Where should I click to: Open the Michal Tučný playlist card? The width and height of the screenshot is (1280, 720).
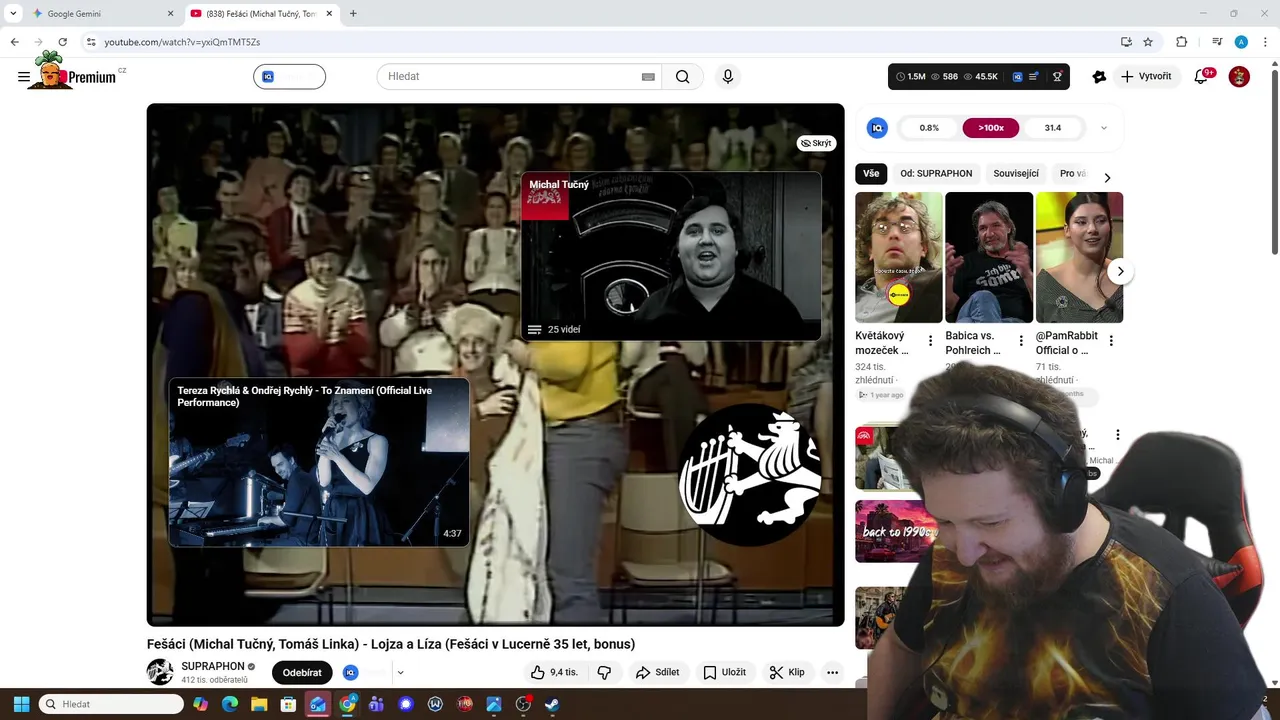point(671,256)
